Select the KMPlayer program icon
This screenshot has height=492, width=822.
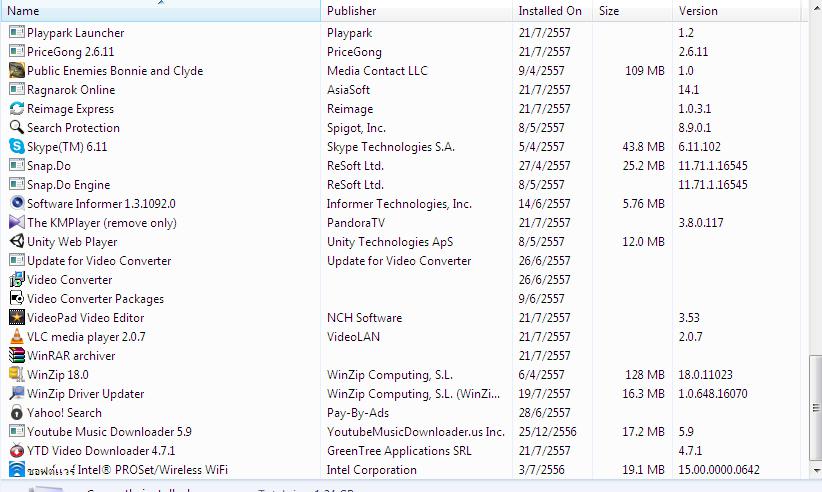coord(16,223)
